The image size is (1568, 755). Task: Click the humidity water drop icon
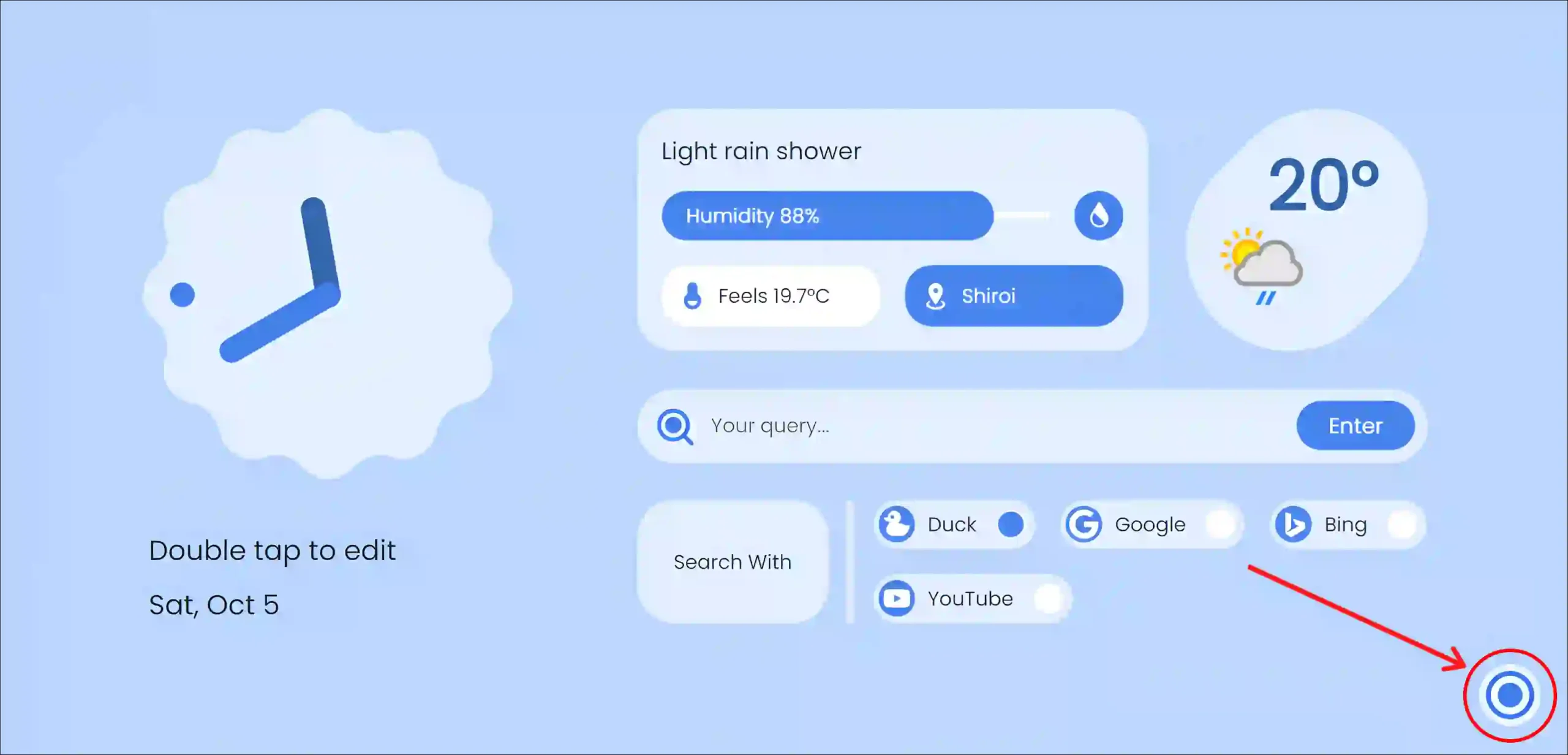(x=1098, y=215)
